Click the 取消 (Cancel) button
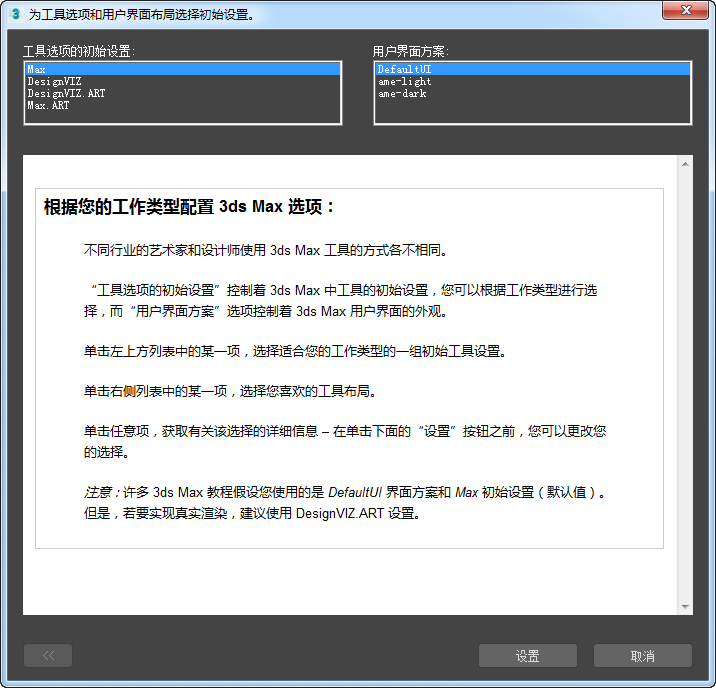716x688 pixels. tap(642, 656)
